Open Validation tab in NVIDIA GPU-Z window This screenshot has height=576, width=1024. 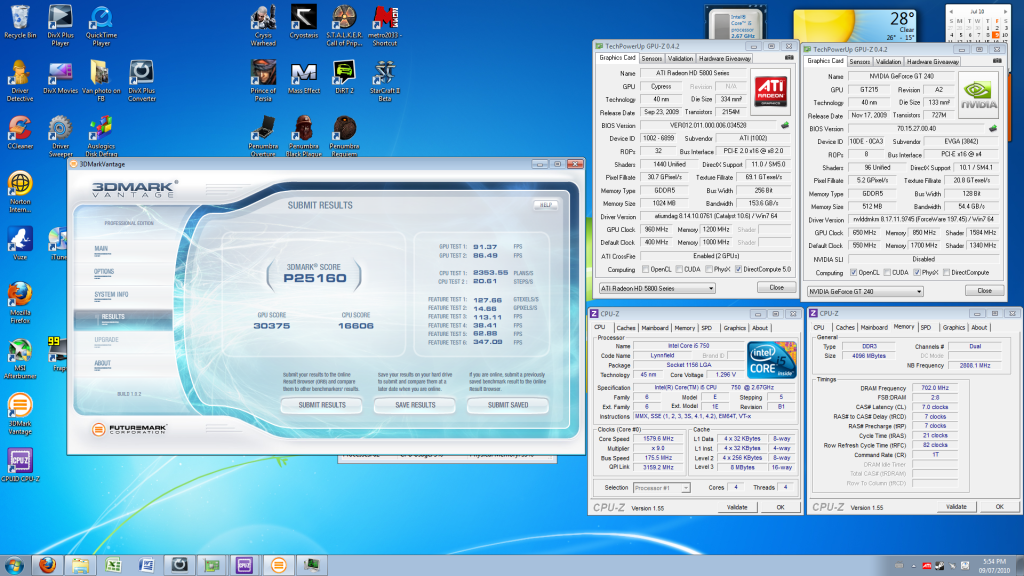pos(888,62)
